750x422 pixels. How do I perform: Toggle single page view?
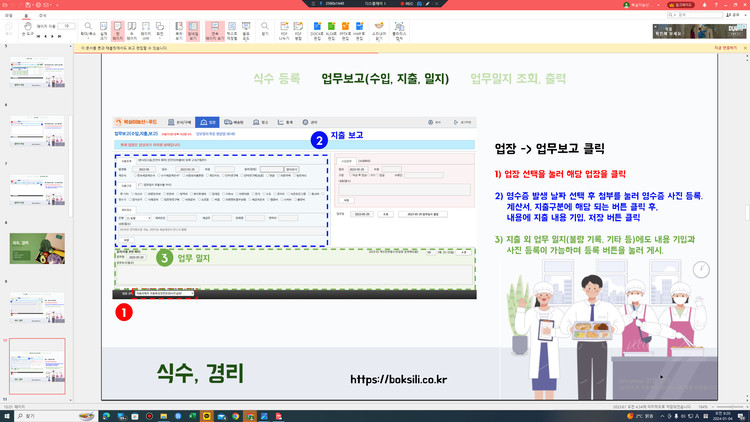click(x=118, y=31)
